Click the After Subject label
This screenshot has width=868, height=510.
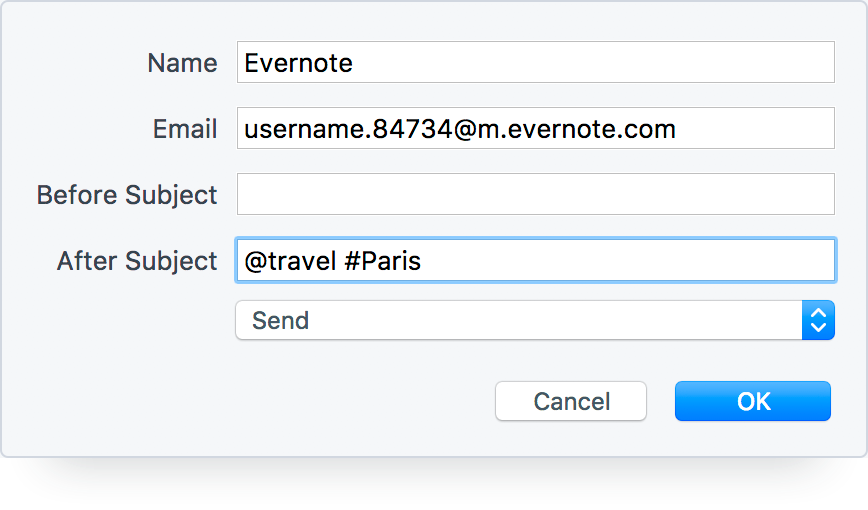tap(137, 261)
